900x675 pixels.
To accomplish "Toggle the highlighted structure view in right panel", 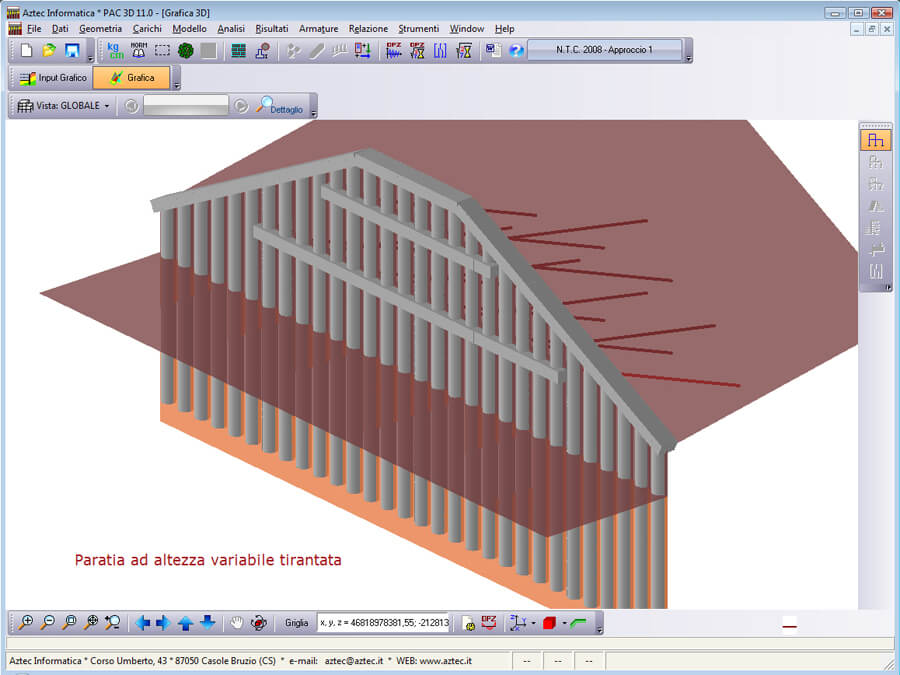I will pos(876,140).
